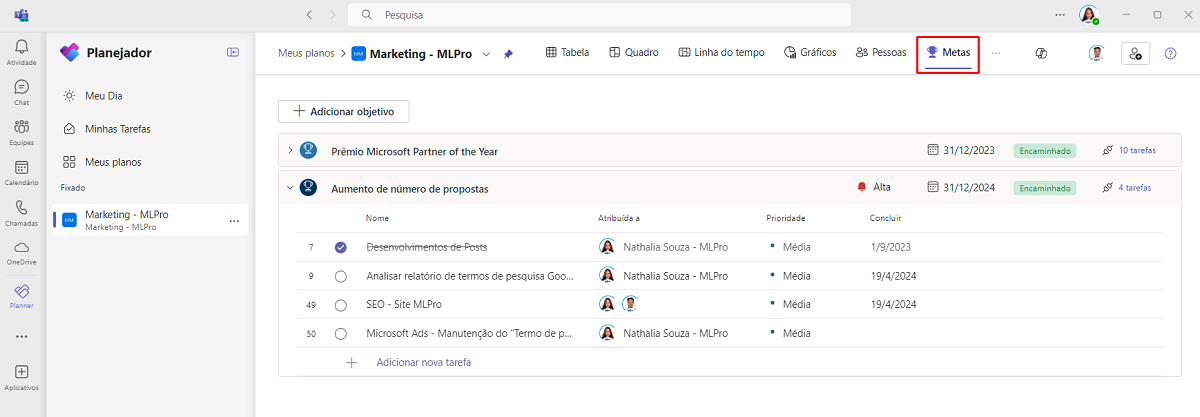Expand Prêmio Microsoft Partner of the Year
Screen dimensions: 1200x417
pyautogui.click(x=290, y=151)
